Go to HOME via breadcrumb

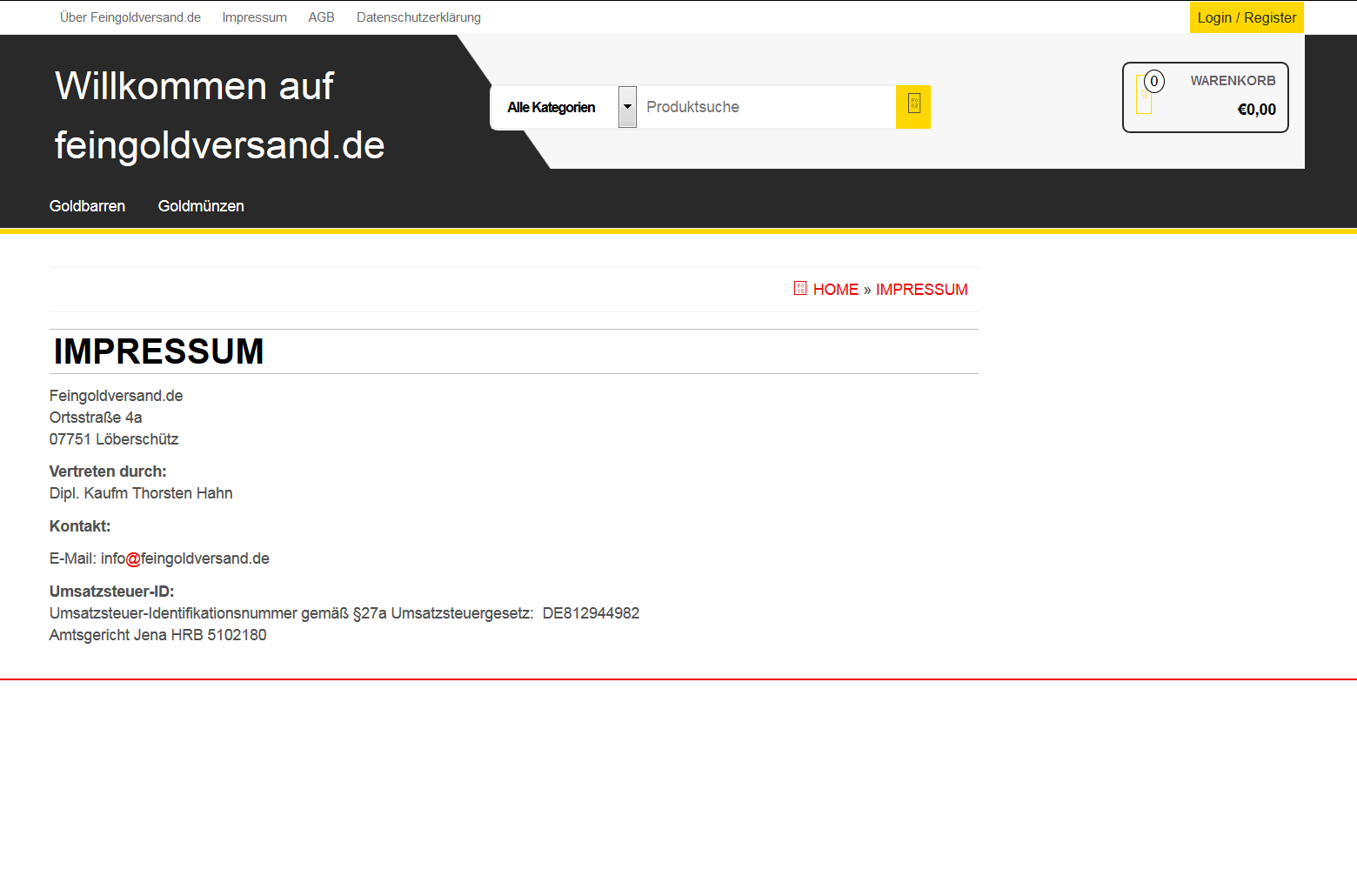click(836, 290)
